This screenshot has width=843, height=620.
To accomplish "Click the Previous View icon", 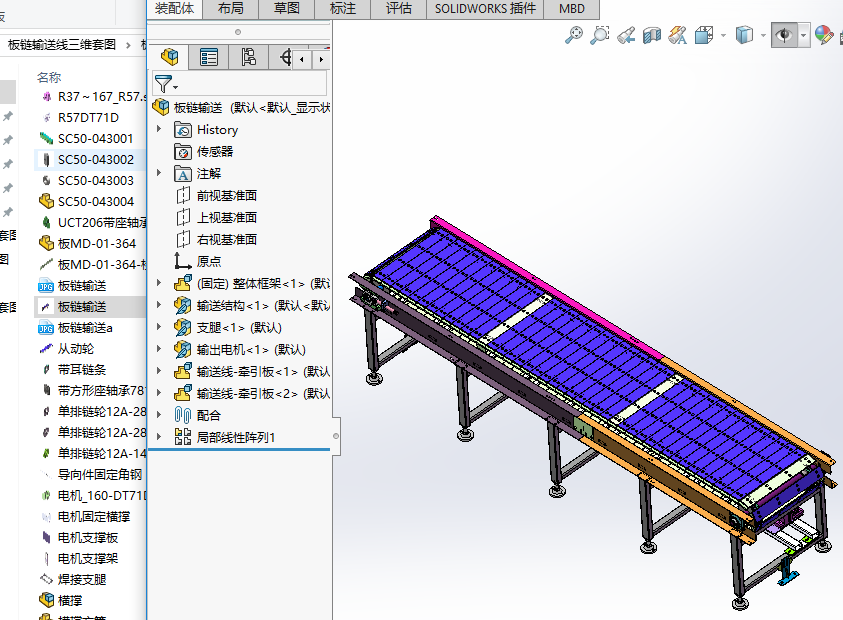I will 626,36.
